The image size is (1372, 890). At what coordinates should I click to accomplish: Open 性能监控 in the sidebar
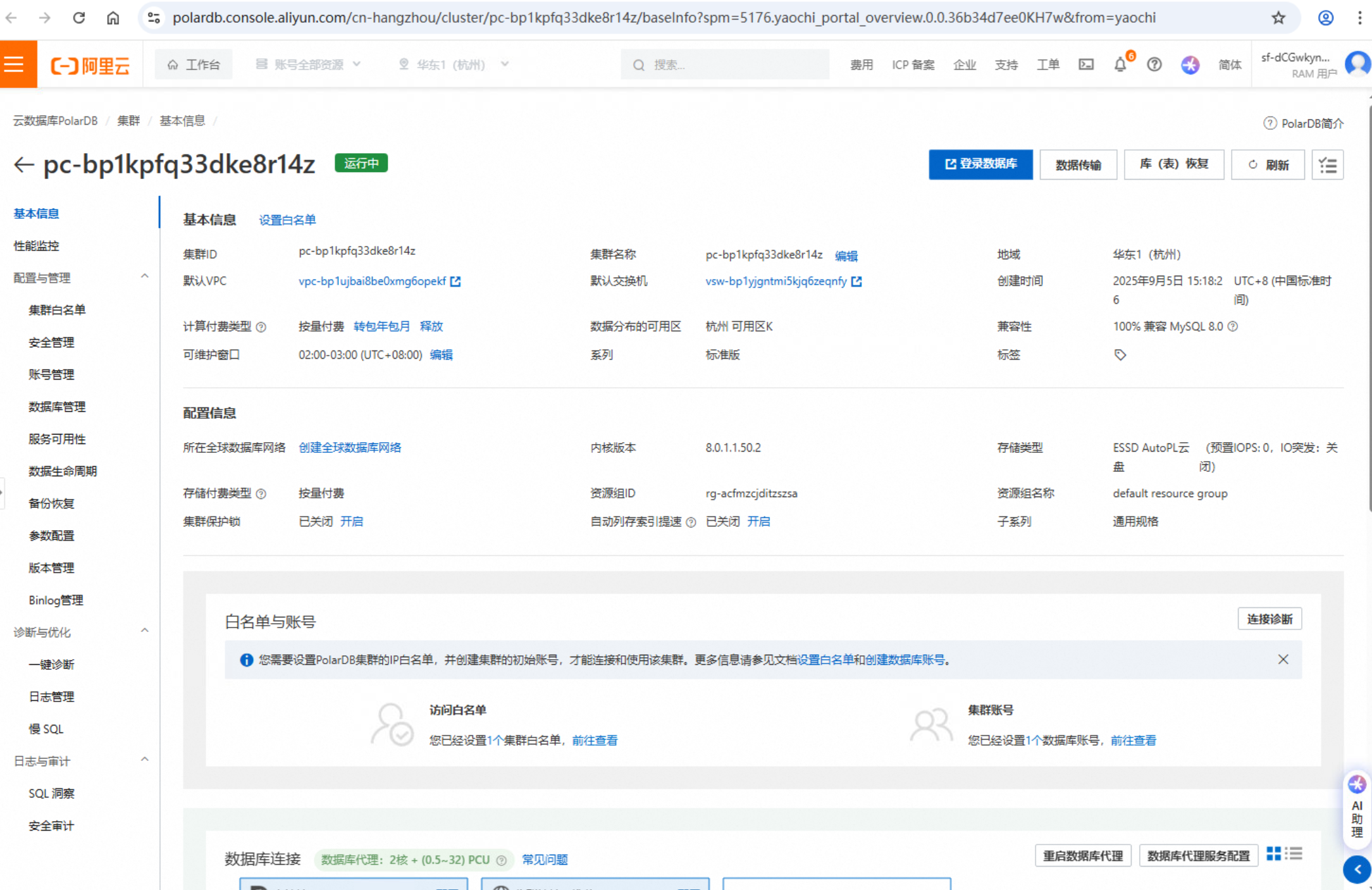36,246
